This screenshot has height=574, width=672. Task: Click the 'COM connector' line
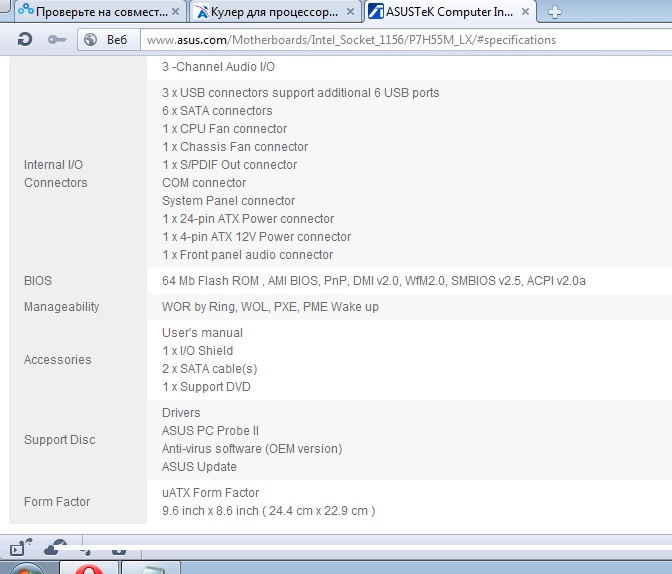[x=204, y=183]
